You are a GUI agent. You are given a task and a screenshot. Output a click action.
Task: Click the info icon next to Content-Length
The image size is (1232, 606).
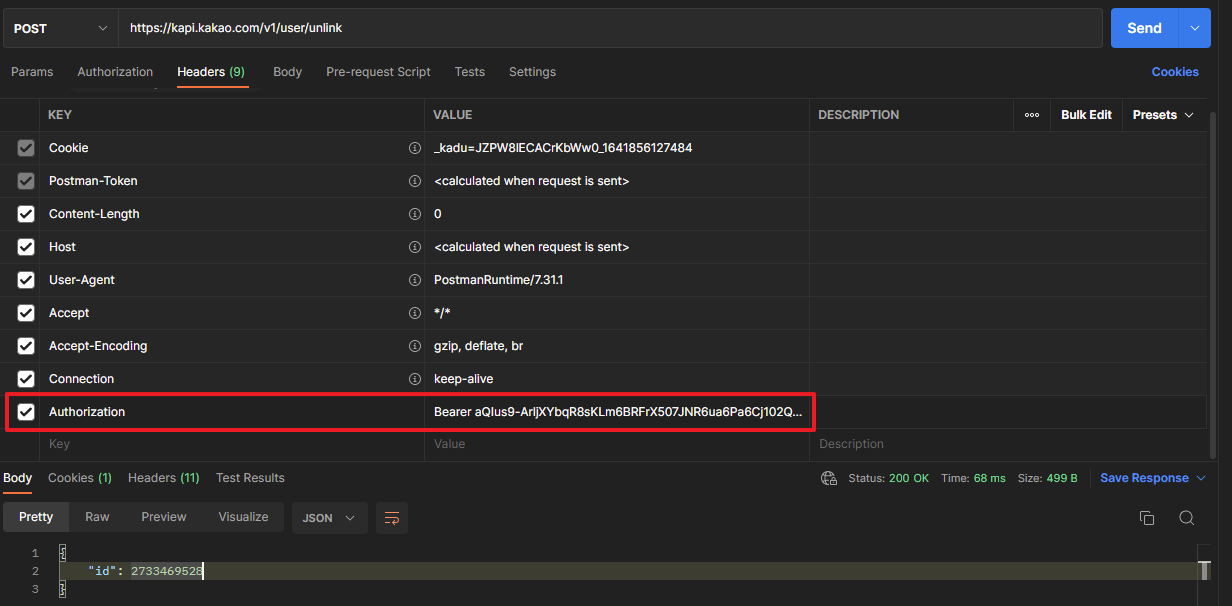(x=414, y=214)
